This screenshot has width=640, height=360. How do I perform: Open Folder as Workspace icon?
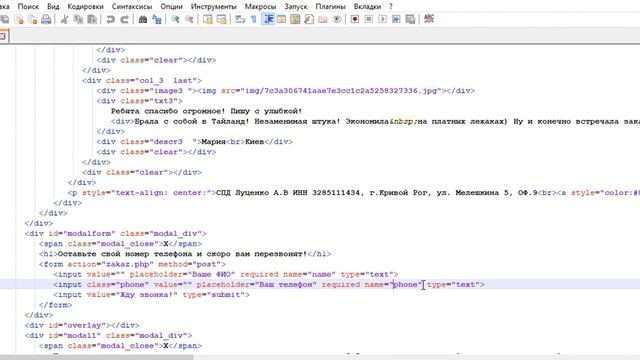click(323, 19)
